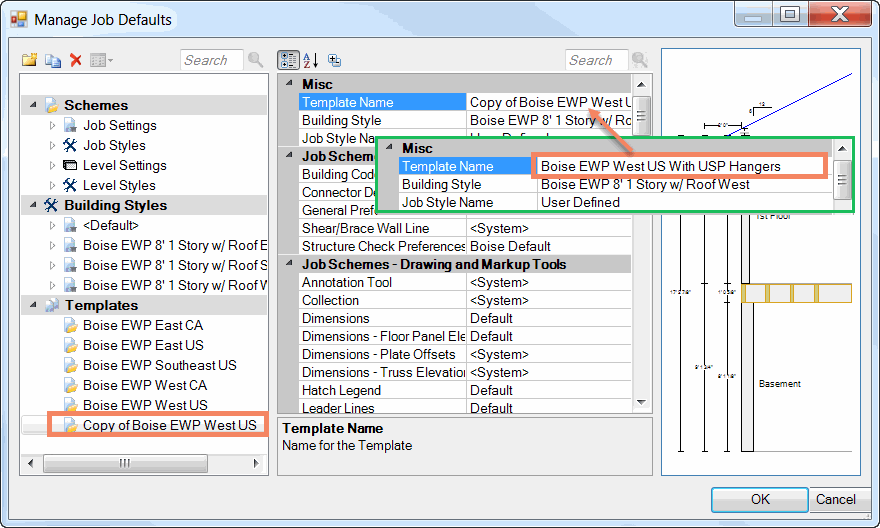
Task: Select Boise EWP East CA template
Action: point(143,325)
